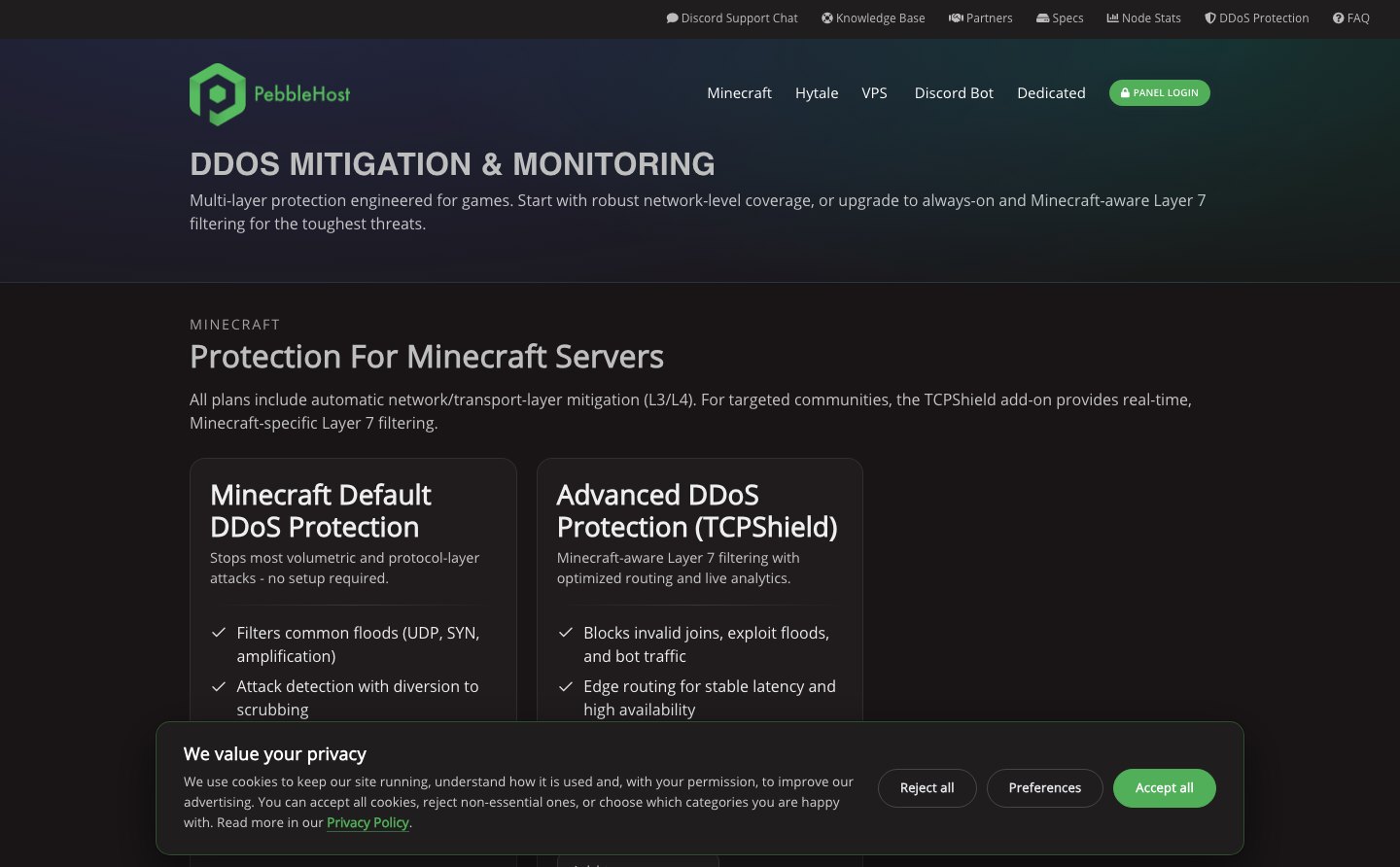The image size is (1400, 867).
Task: Click the We value your privacy heading
Action: pos(275,754)
